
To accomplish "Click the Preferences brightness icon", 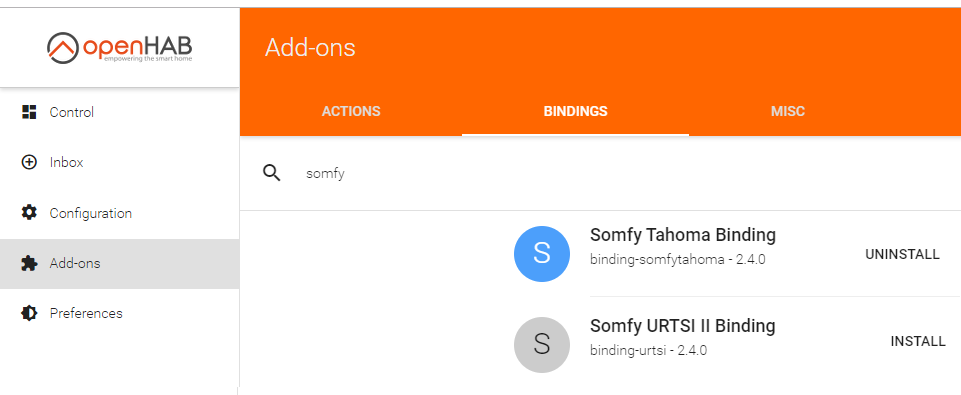I will pyautogui.click(x=29, y=313).
